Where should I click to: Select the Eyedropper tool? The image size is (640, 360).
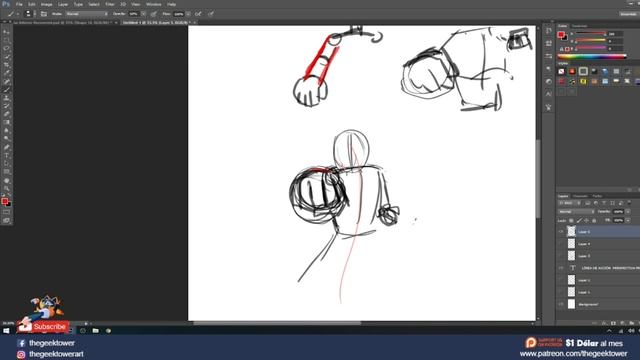6,73
